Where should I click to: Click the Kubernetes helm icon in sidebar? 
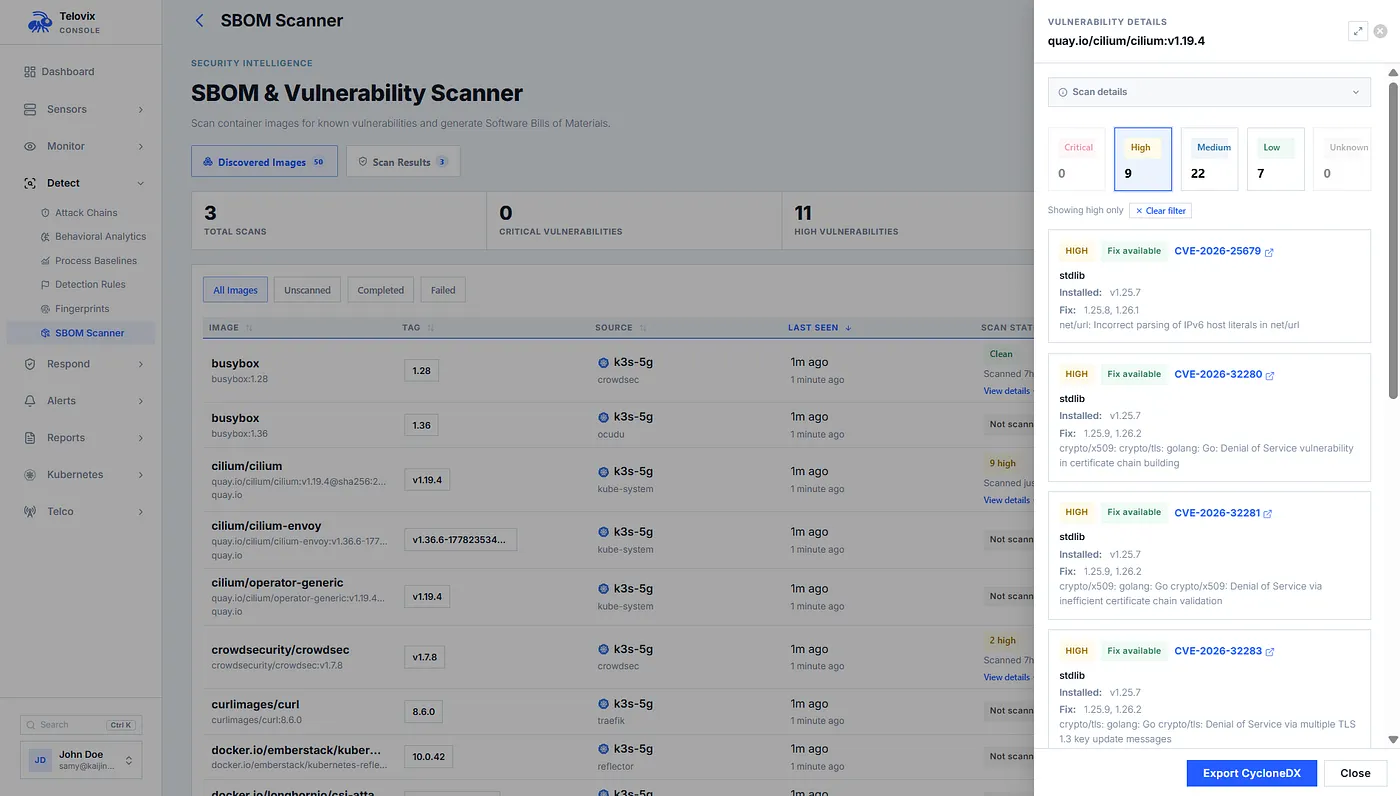(x=30, y=475)
